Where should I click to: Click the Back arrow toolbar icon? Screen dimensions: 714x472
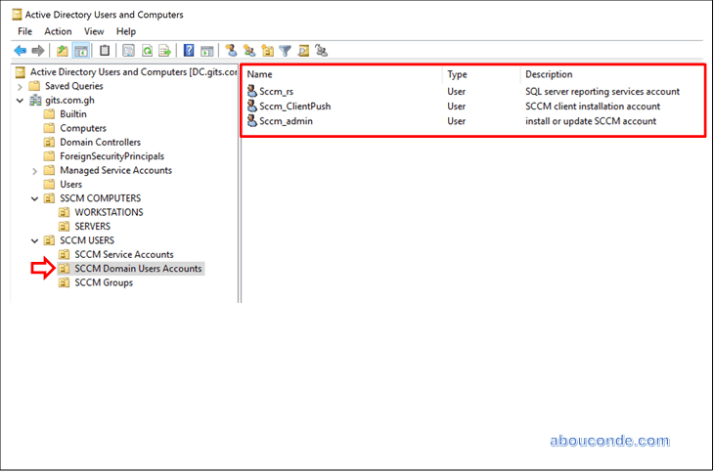(19, 50)
